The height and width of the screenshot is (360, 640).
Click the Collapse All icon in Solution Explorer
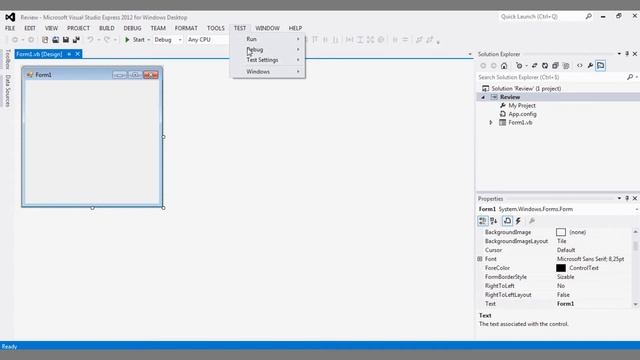coord(555,66)
